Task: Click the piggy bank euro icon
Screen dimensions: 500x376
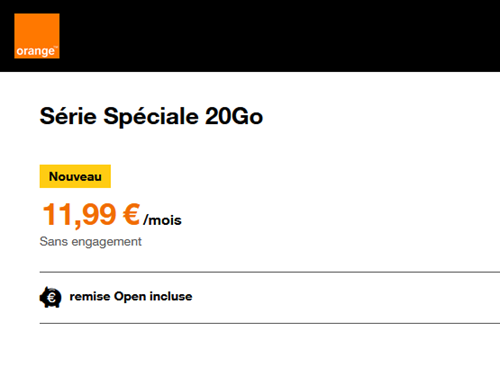Action: point(50,297)
